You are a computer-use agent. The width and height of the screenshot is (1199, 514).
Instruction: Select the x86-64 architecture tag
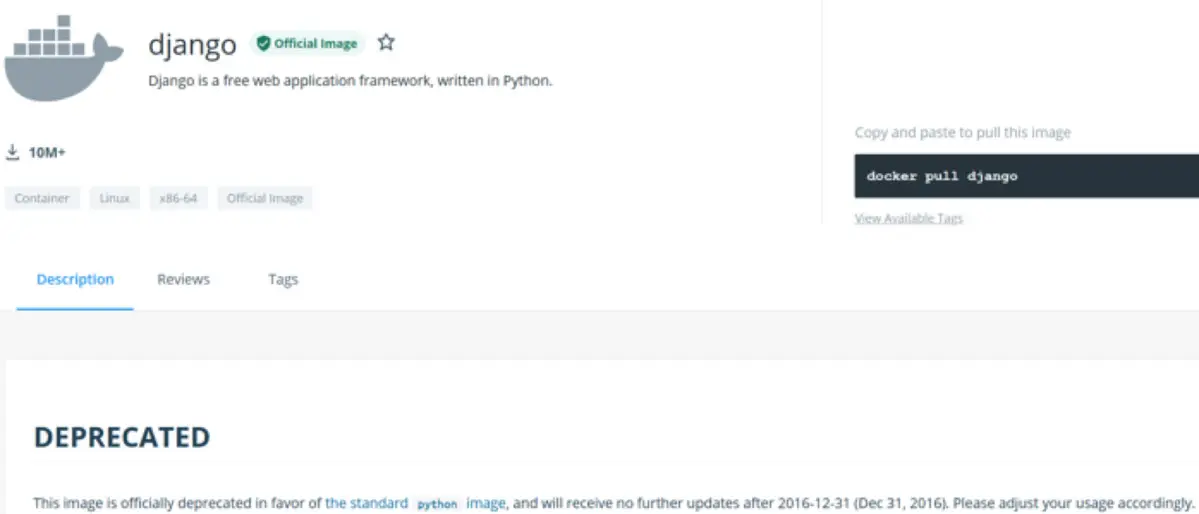178,198
